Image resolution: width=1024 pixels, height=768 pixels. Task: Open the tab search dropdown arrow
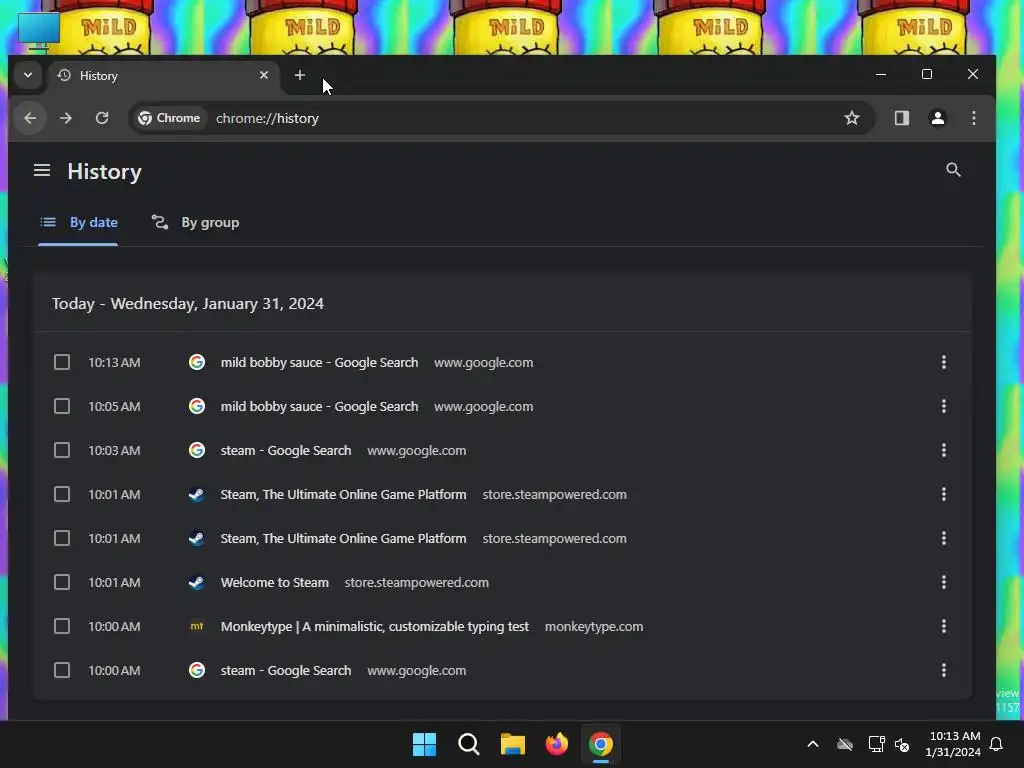tap(28, 75)
